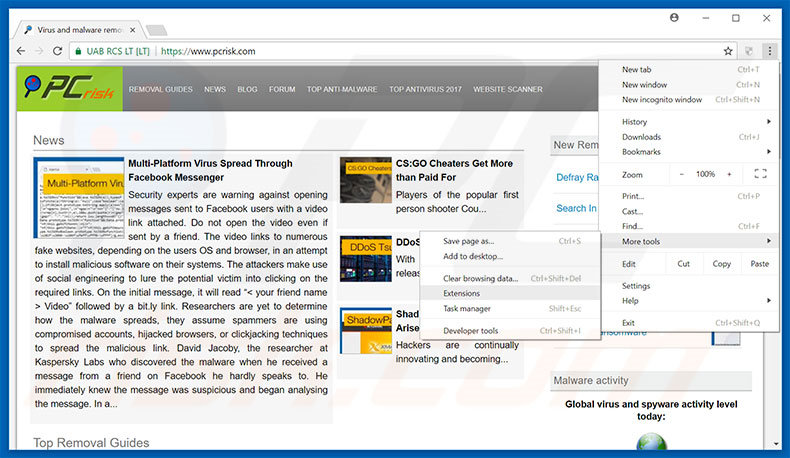Zoom out with the minus button

681,174
